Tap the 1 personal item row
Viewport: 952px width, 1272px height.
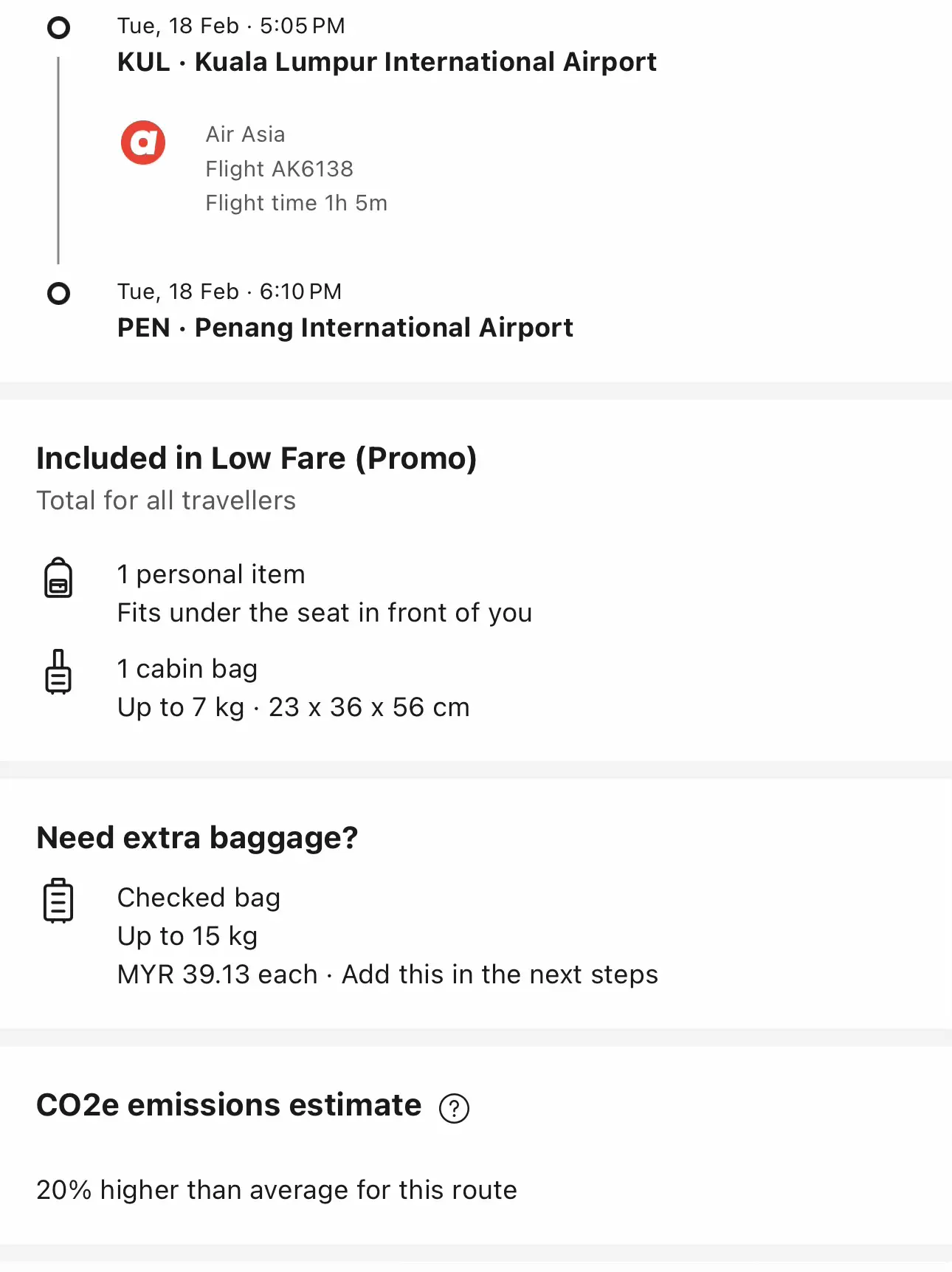tap(325, 594)
